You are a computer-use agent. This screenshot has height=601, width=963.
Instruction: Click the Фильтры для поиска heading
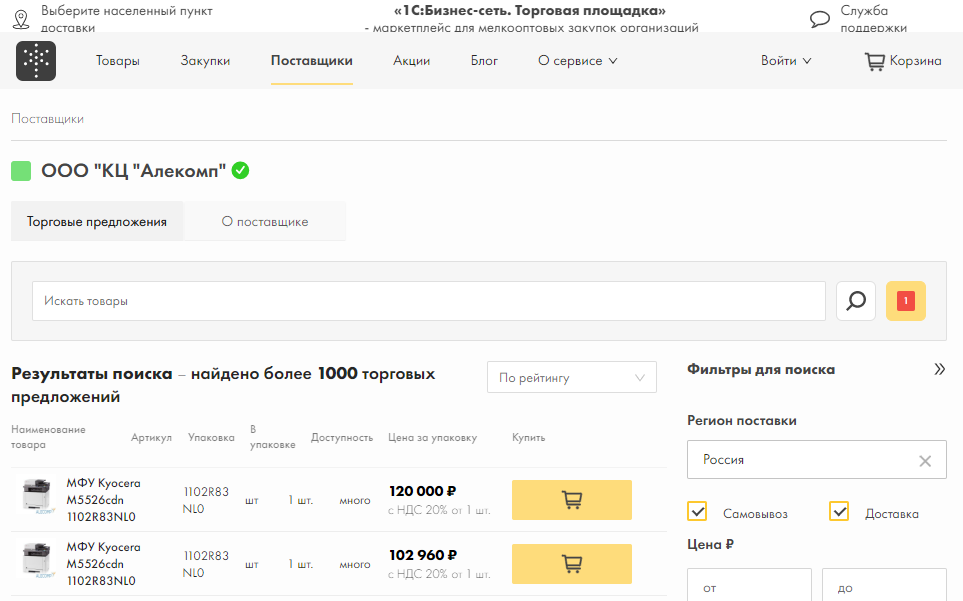pyautogui.click(x=761, y=369)
